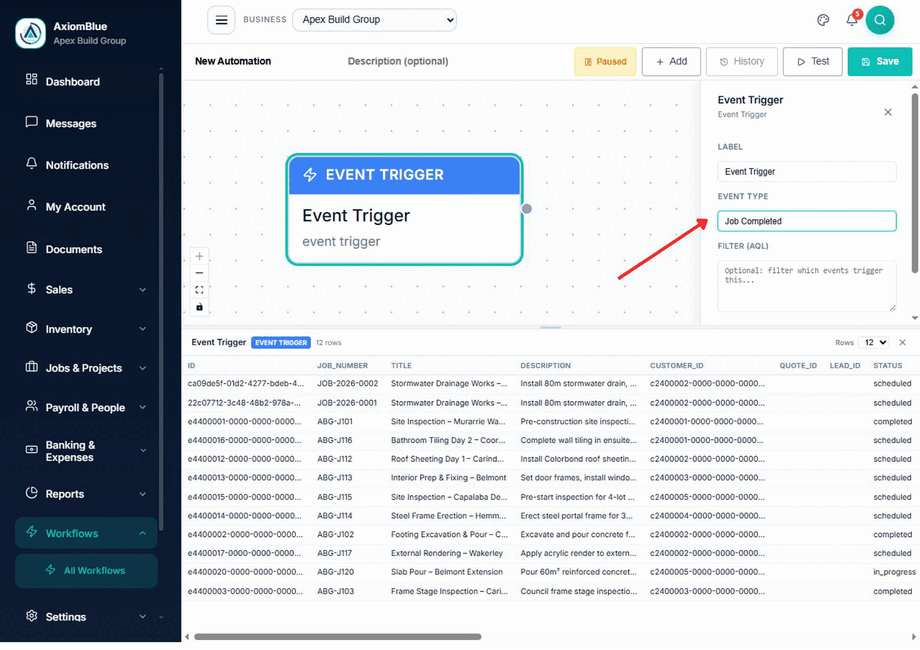Click the LEAD_ID column header
920x650 pixels.
coord(845,365)
